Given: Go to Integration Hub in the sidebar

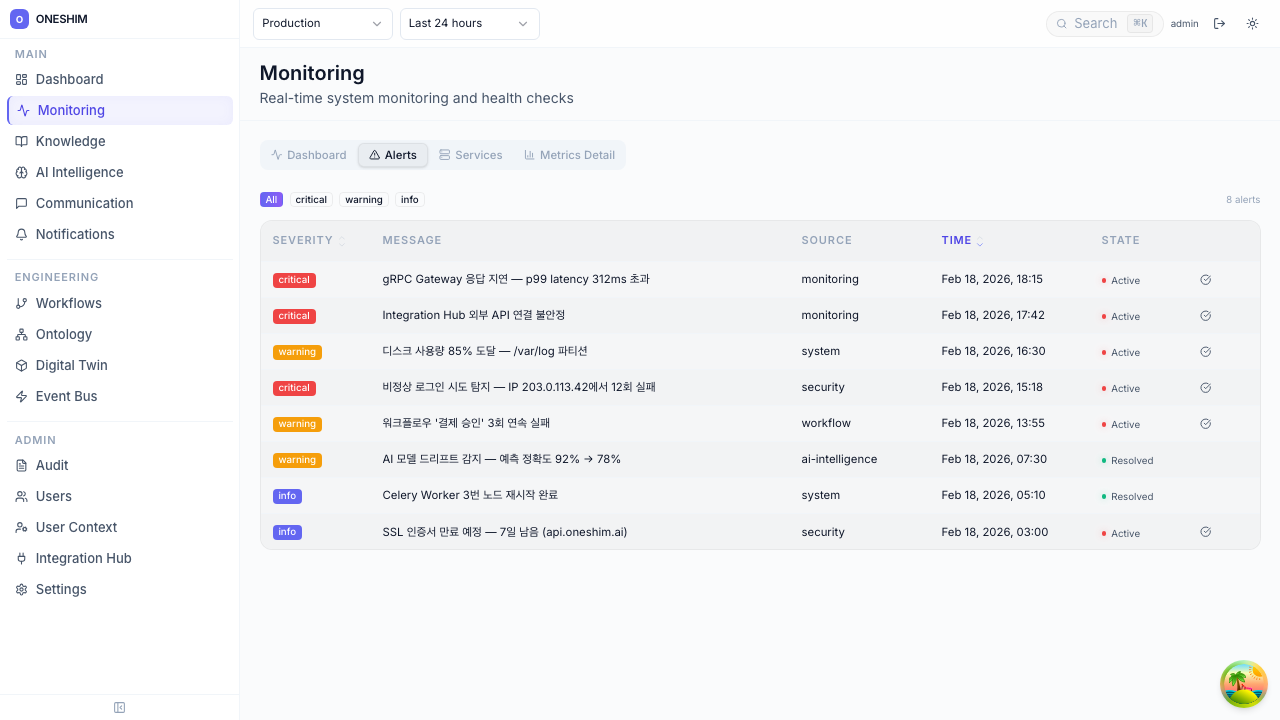Looking at the screenshot, I should 83,558.
